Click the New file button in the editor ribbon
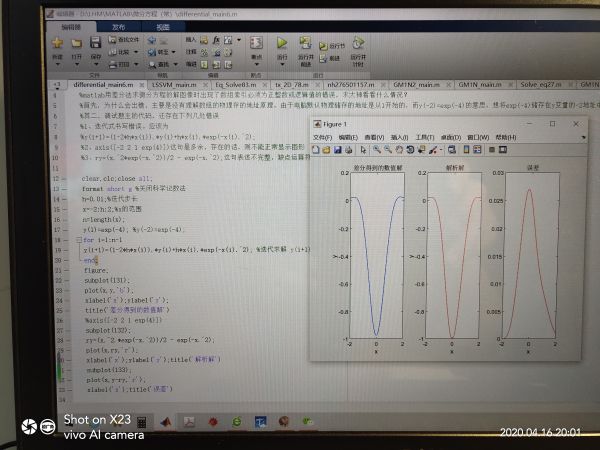 point(58,47)
